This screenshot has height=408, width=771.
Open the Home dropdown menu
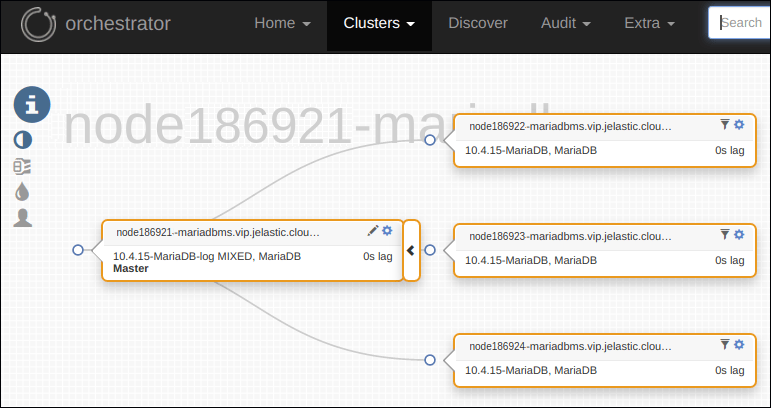[x=282, y=24]
